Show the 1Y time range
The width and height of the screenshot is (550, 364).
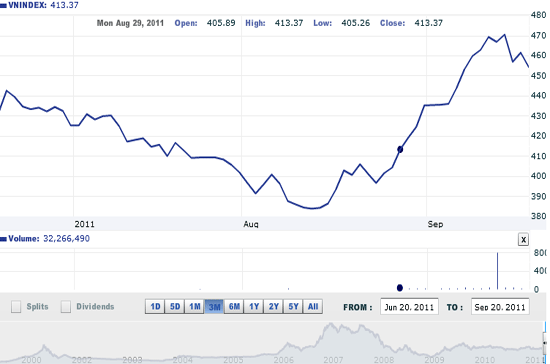(x=254, y=306)
